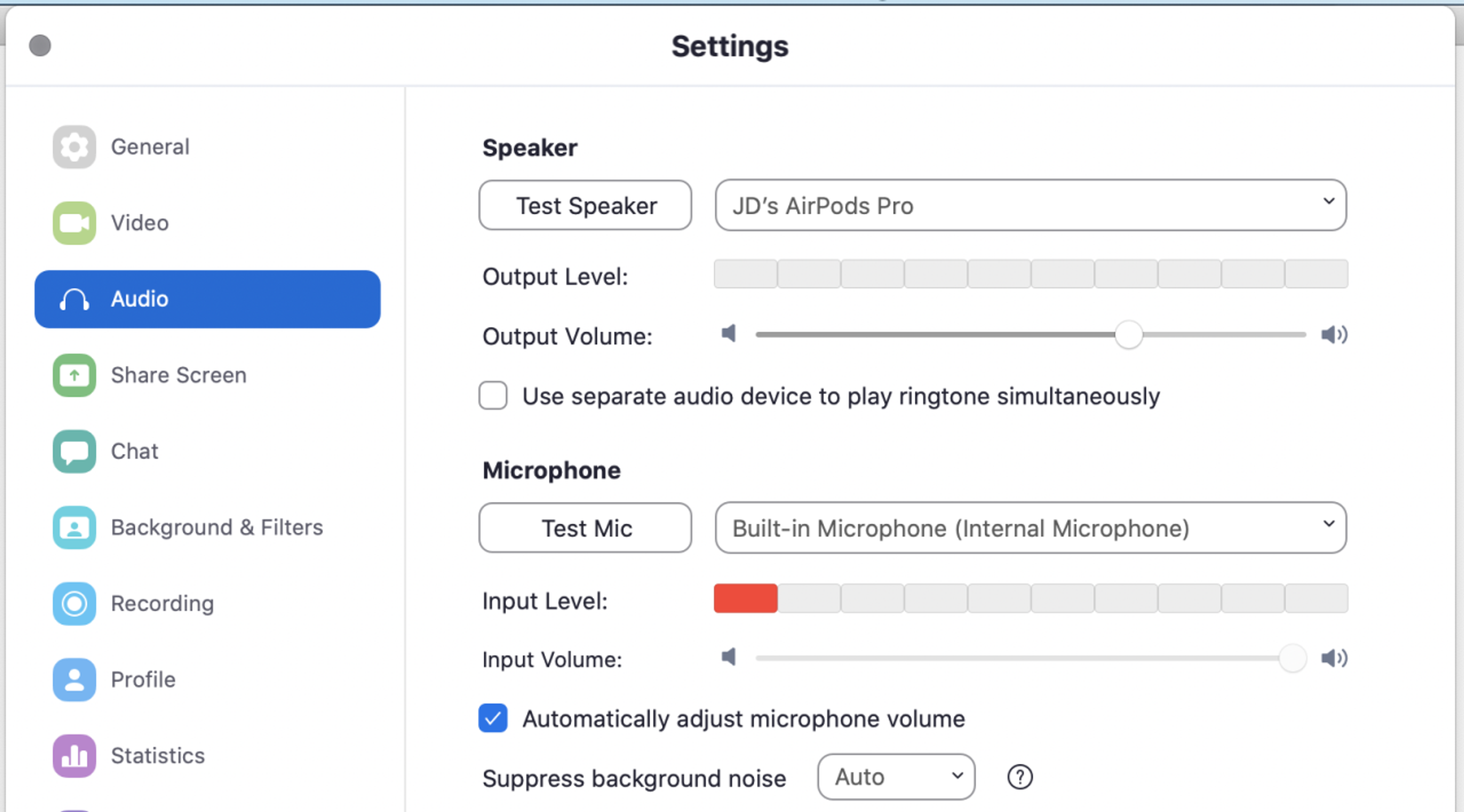Click the green Video camera icon
1464x812 pixels.
coord(74,223)
